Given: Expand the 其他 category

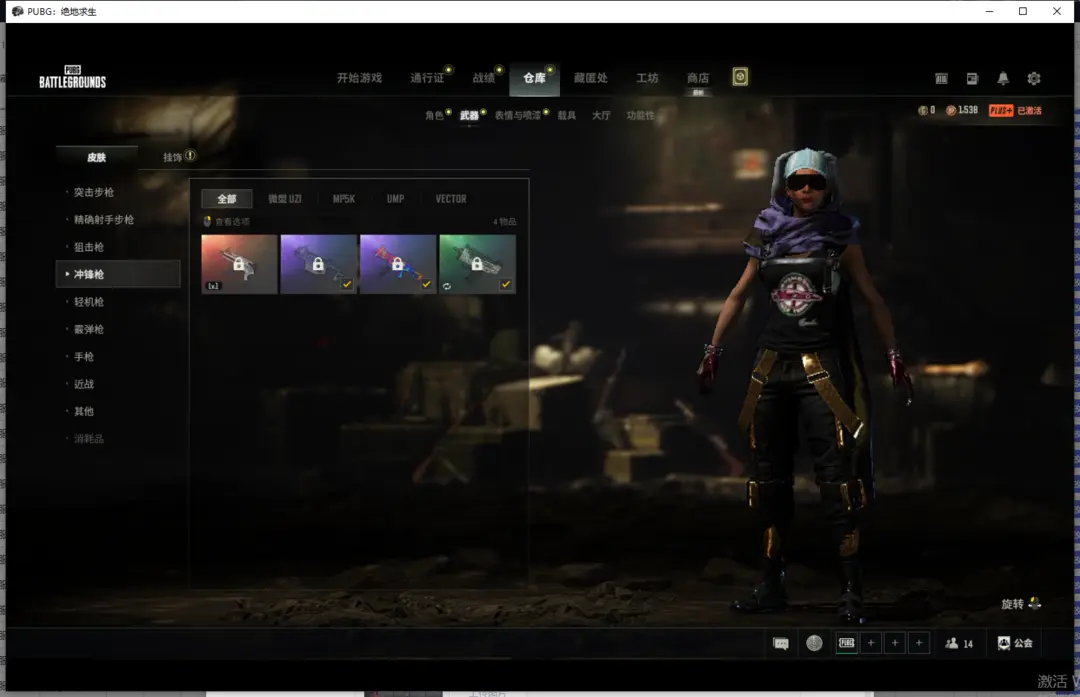Looking at the screenshot, I should 84,411.
